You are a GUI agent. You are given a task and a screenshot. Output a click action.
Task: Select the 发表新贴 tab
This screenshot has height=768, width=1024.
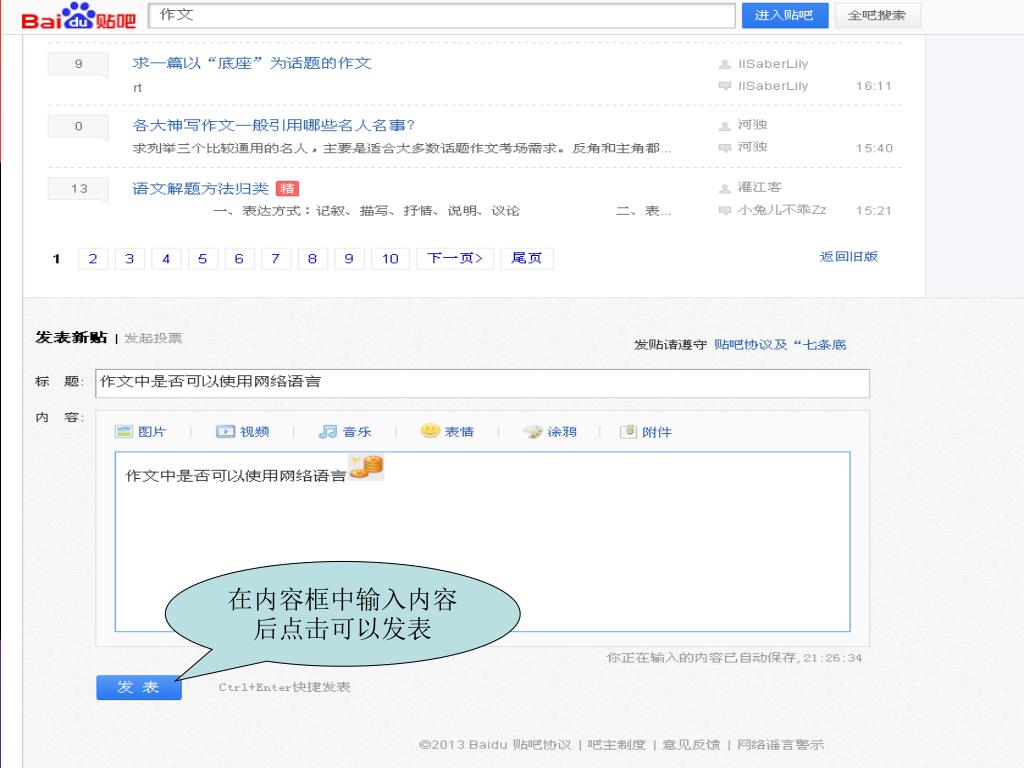point(71,337)
